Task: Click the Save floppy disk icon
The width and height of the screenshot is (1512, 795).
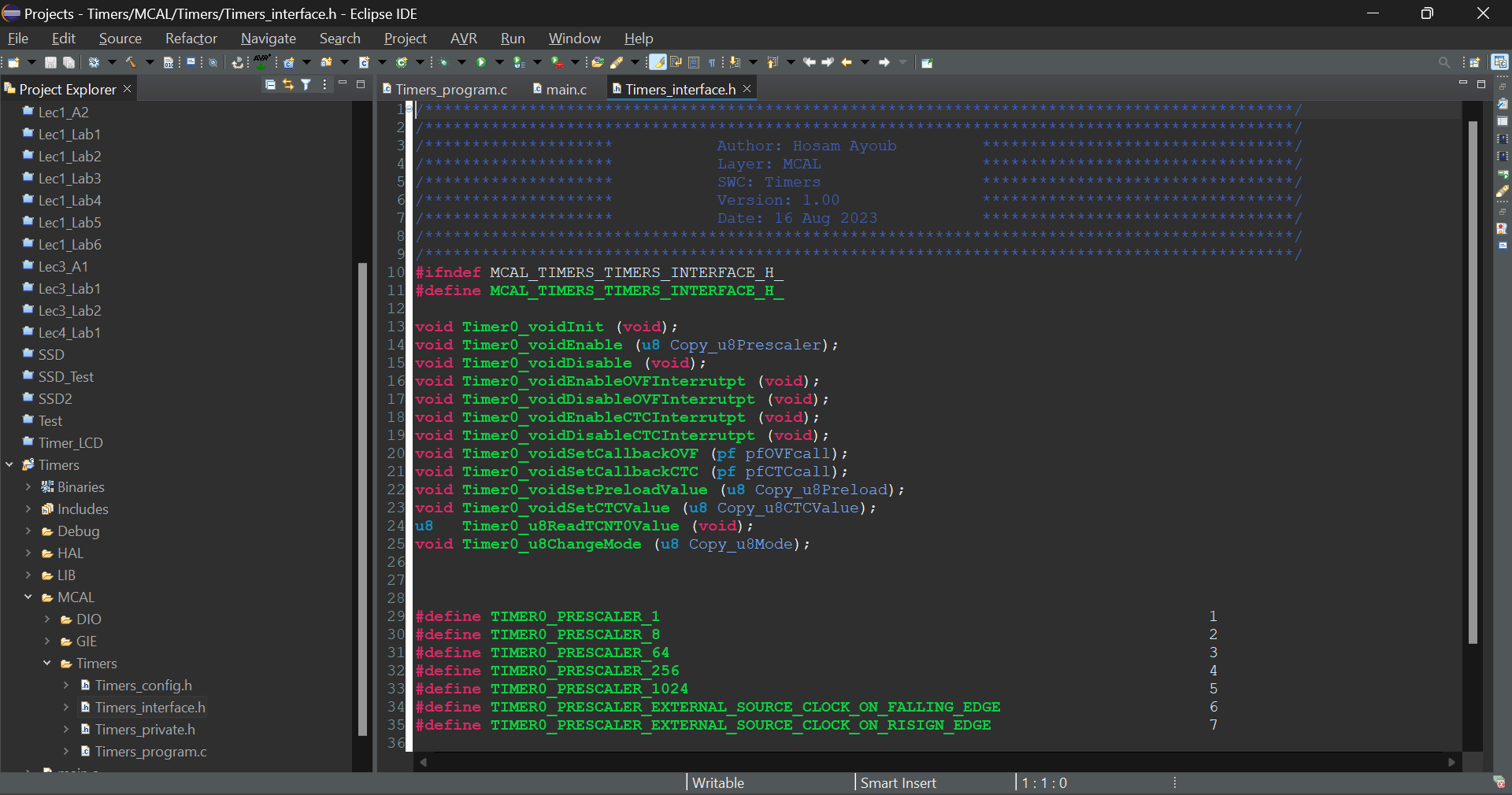Action: [50, 62]
